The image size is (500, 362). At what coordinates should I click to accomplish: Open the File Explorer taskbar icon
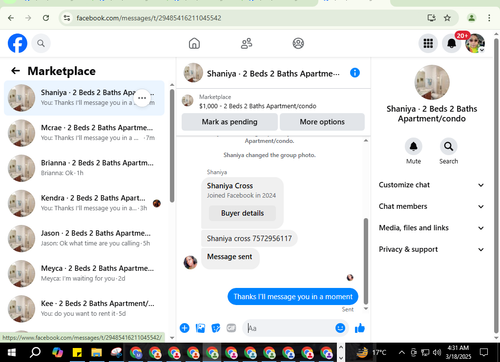point(97,352)
